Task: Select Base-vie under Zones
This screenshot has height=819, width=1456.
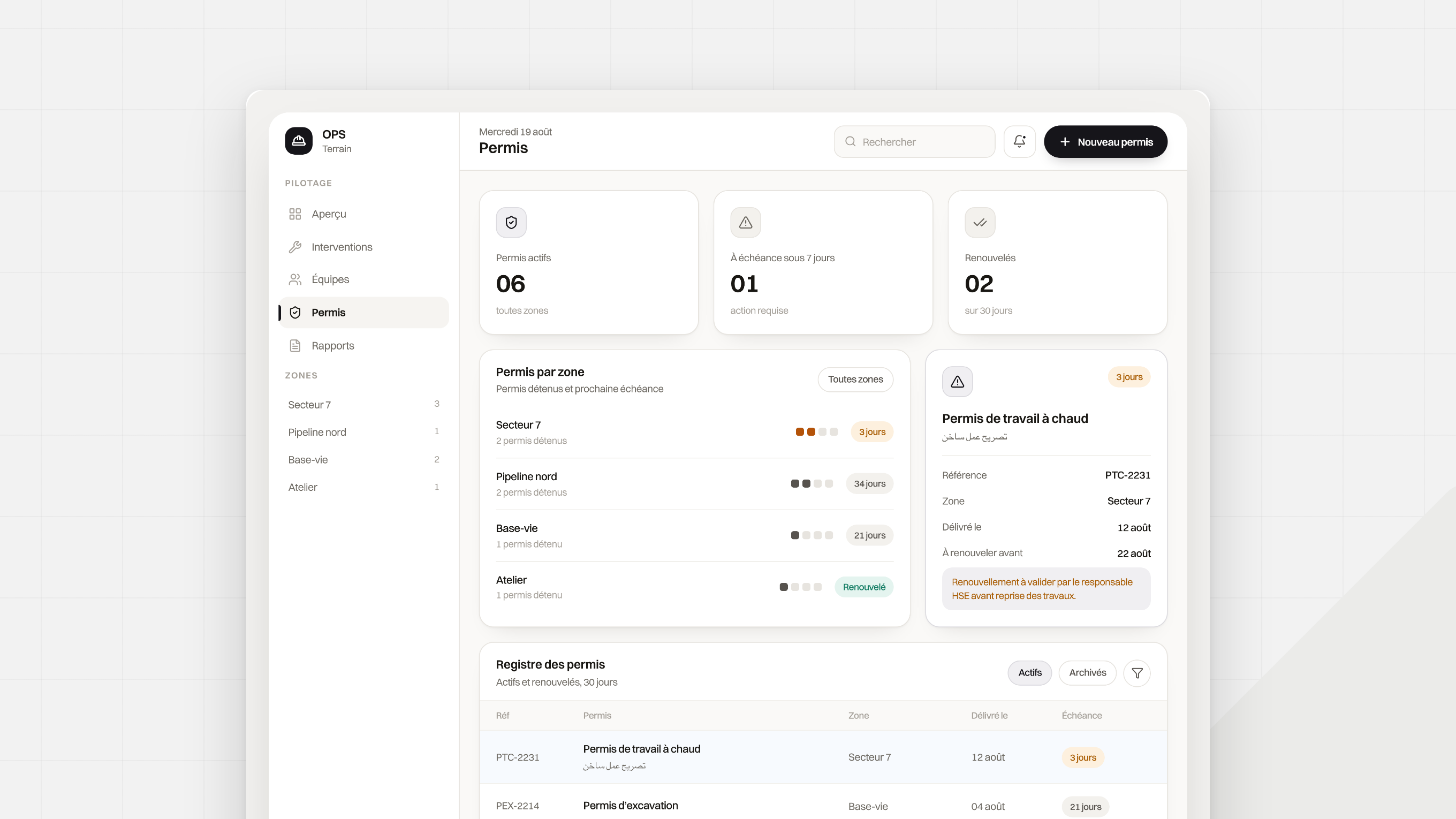Action: pos(364,459)
